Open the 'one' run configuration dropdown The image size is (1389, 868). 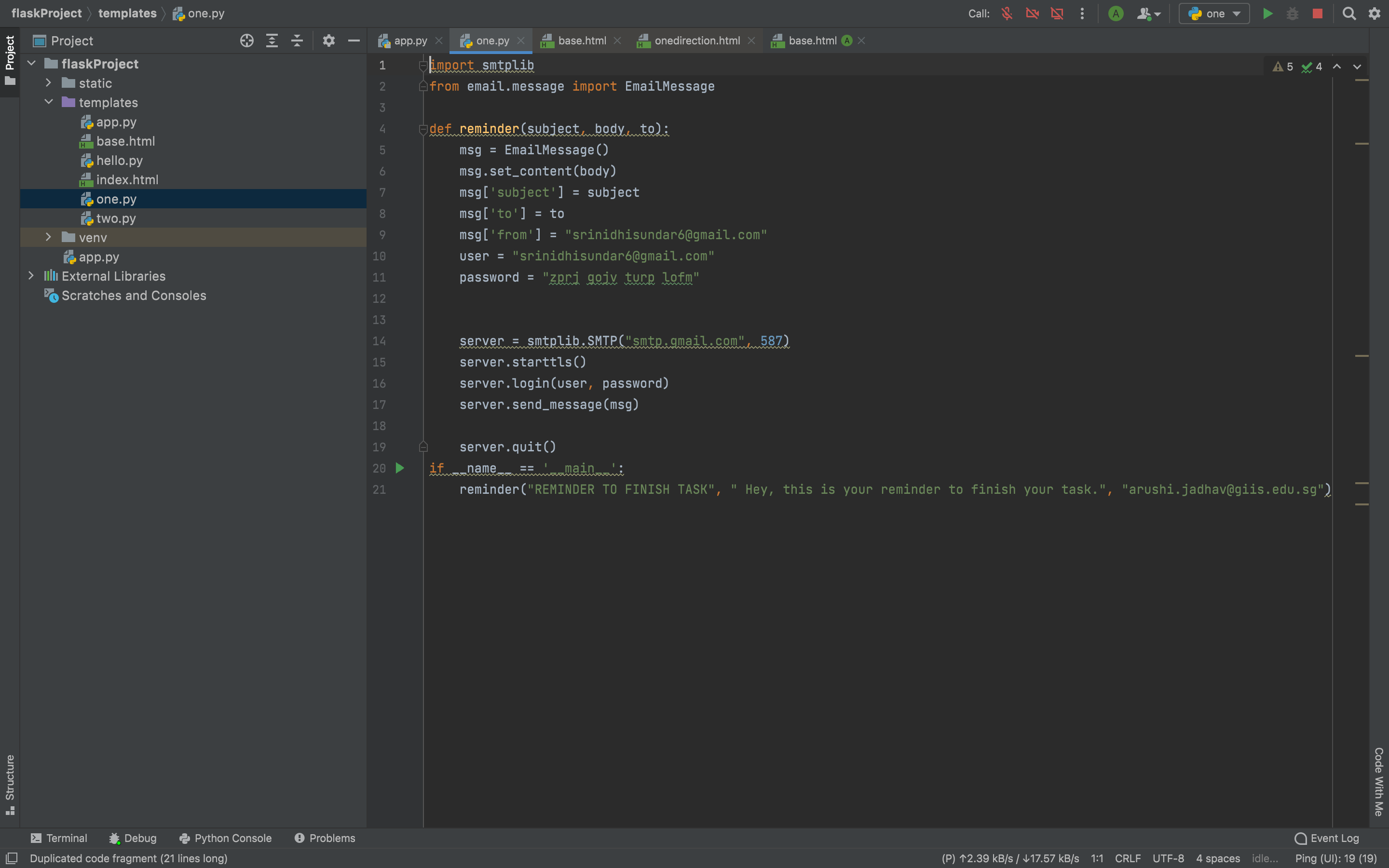pyautogui.click(x=1214, y=14)
